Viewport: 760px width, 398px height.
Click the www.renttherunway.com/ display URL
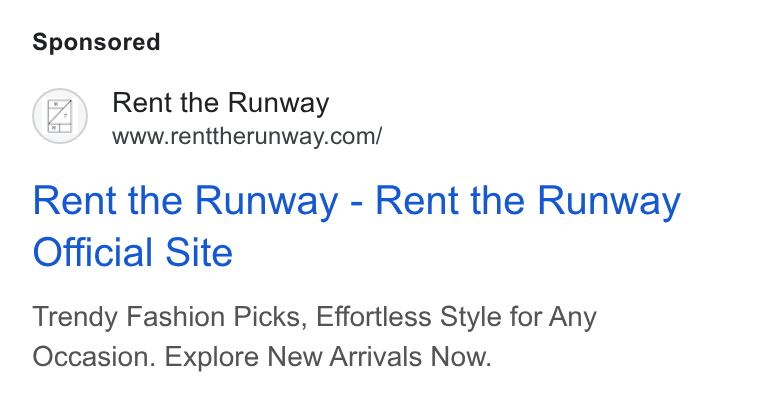click(247, 136)
